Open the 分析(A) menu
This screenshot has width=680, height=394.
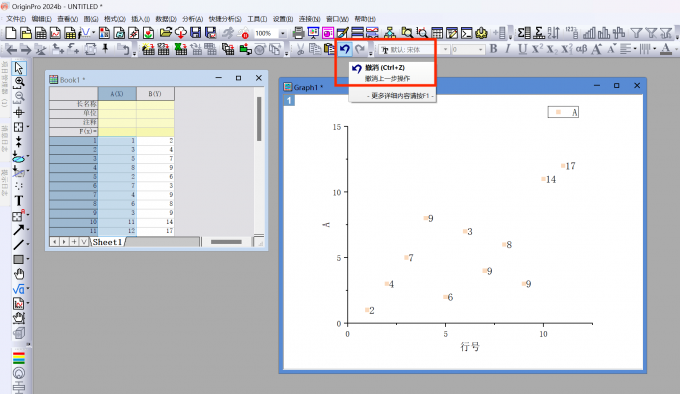[x=193, y=19]
